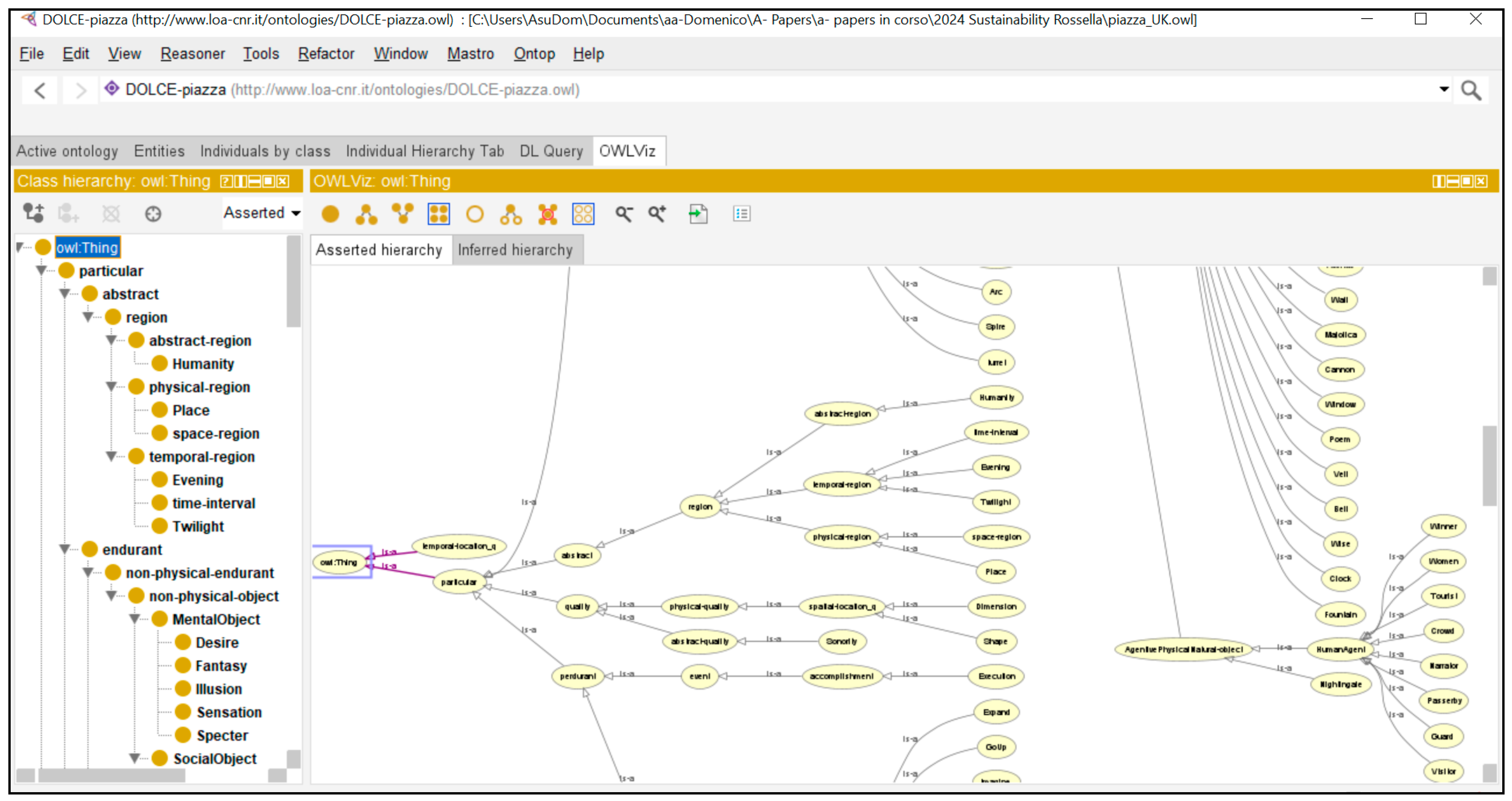Select non-physical-endurant in the class tree
1512x801 pixels.
pyautogui.click(x=200, y=572)
